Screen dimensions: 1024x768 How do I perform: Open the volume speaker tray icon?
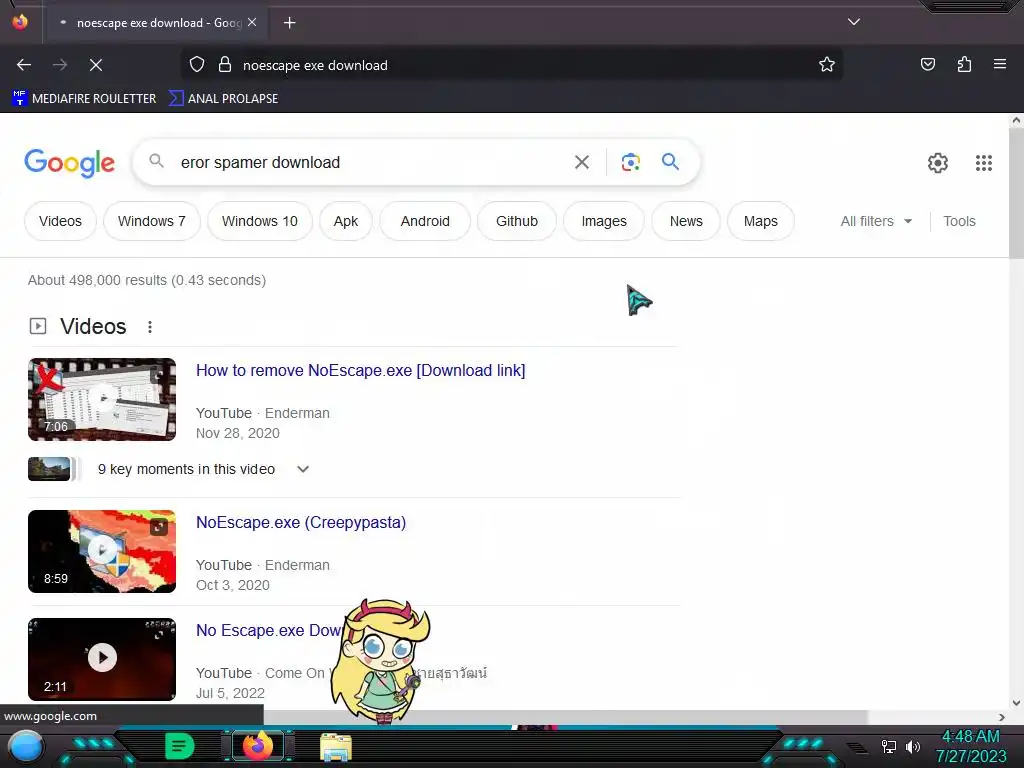point(912,746)
